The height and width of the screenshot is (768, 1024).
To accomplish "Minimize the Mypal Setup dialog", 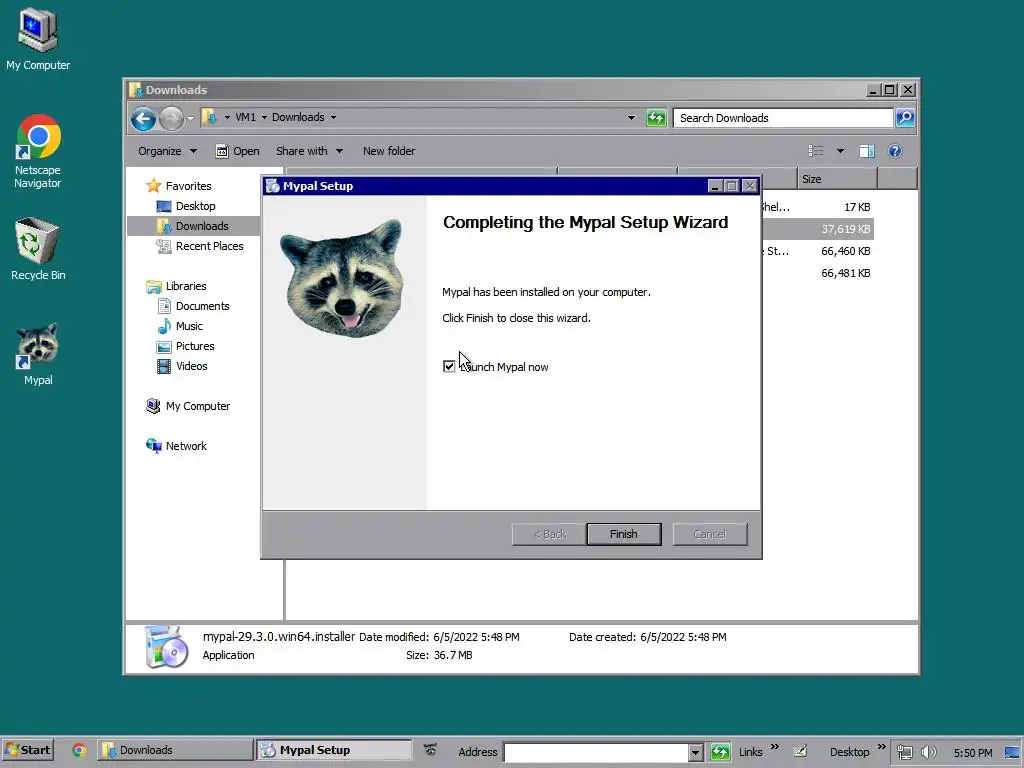I will click(x=715, y=186).
